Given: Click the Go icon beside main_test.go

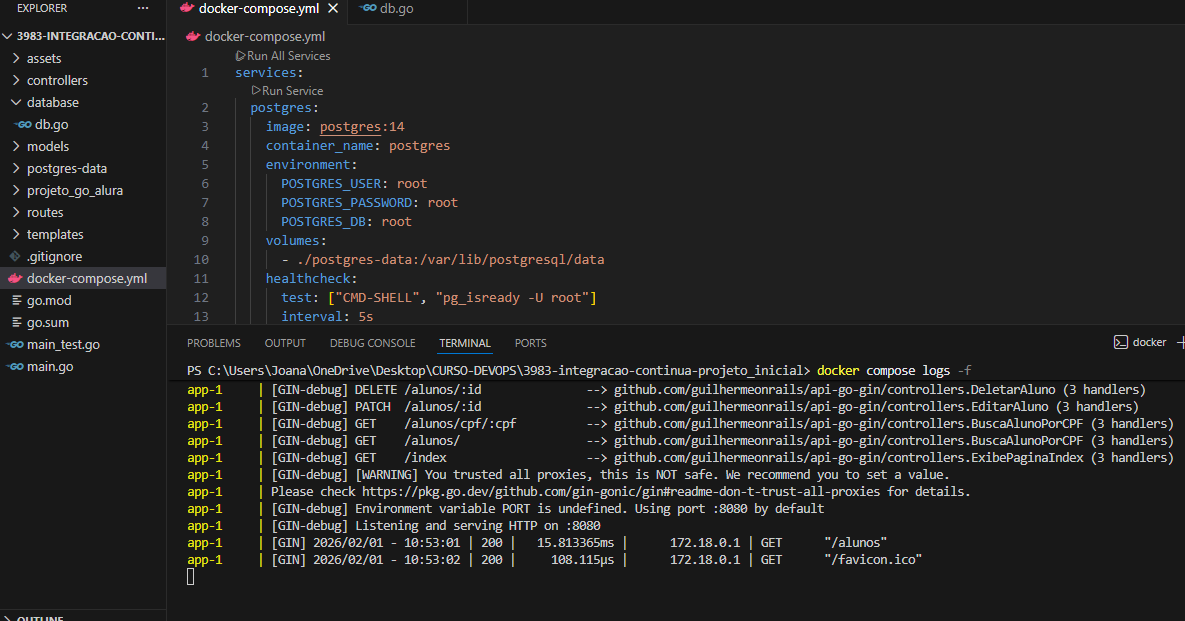Looking at the screenshot, I should 14,345.
